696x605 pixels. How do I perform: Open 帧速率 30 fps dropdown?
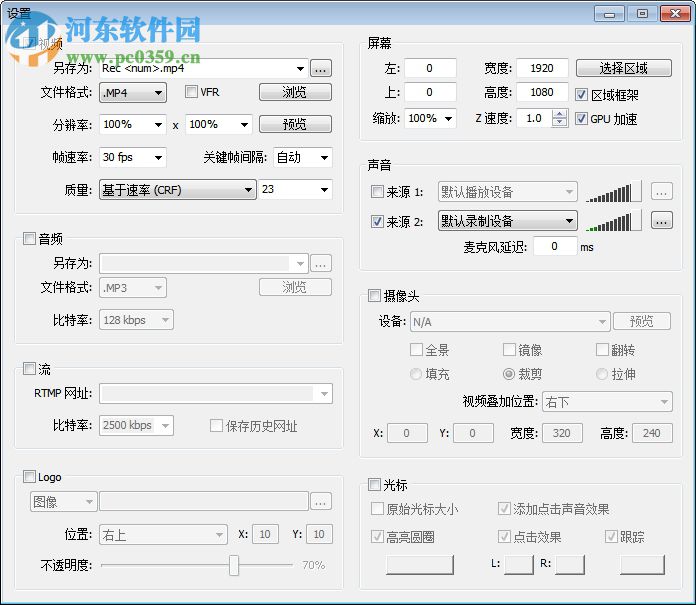(x=133, y=158)
